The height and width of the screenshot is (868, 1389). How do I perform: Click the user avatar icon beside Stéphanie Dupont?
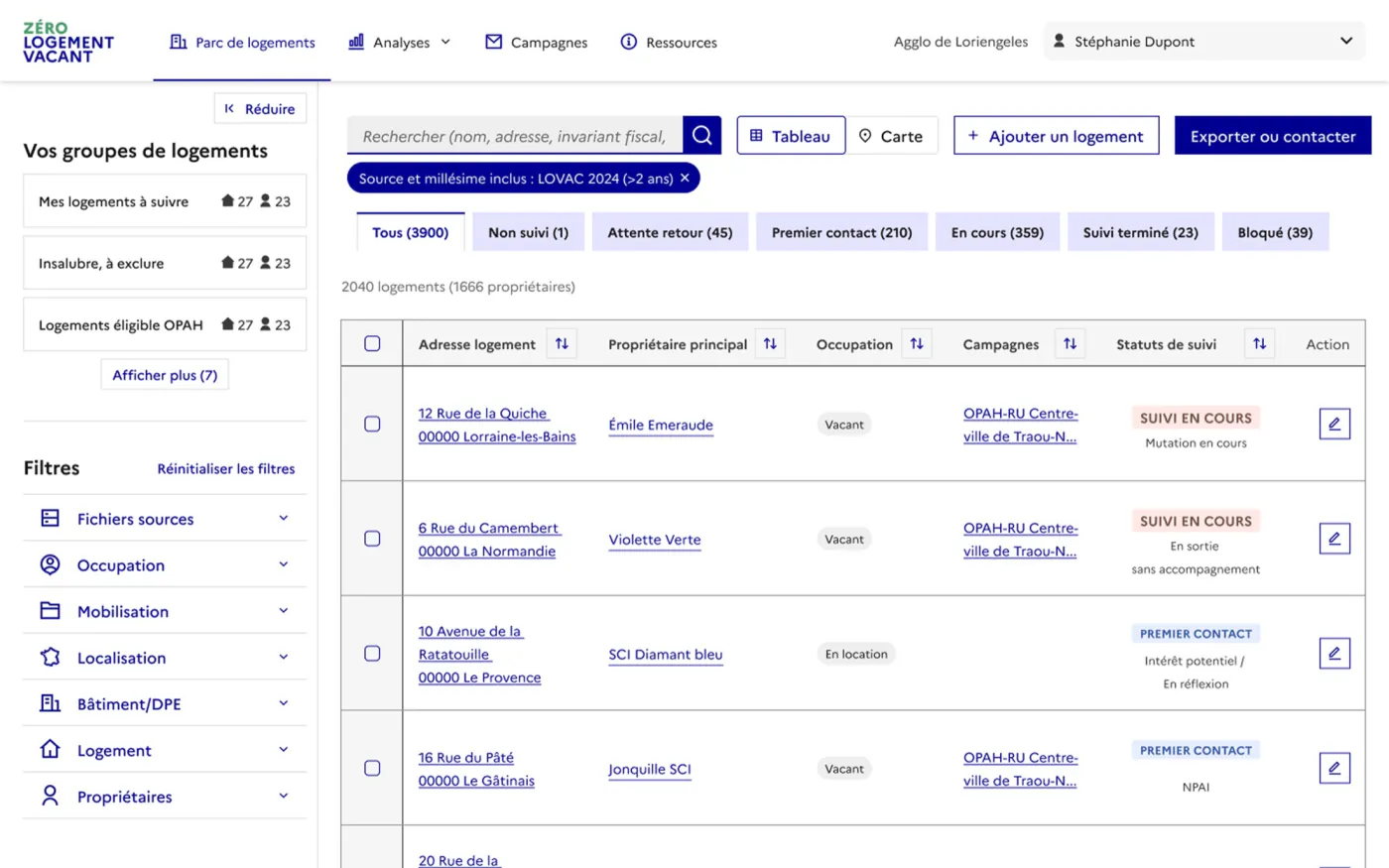click(1059, 41)
